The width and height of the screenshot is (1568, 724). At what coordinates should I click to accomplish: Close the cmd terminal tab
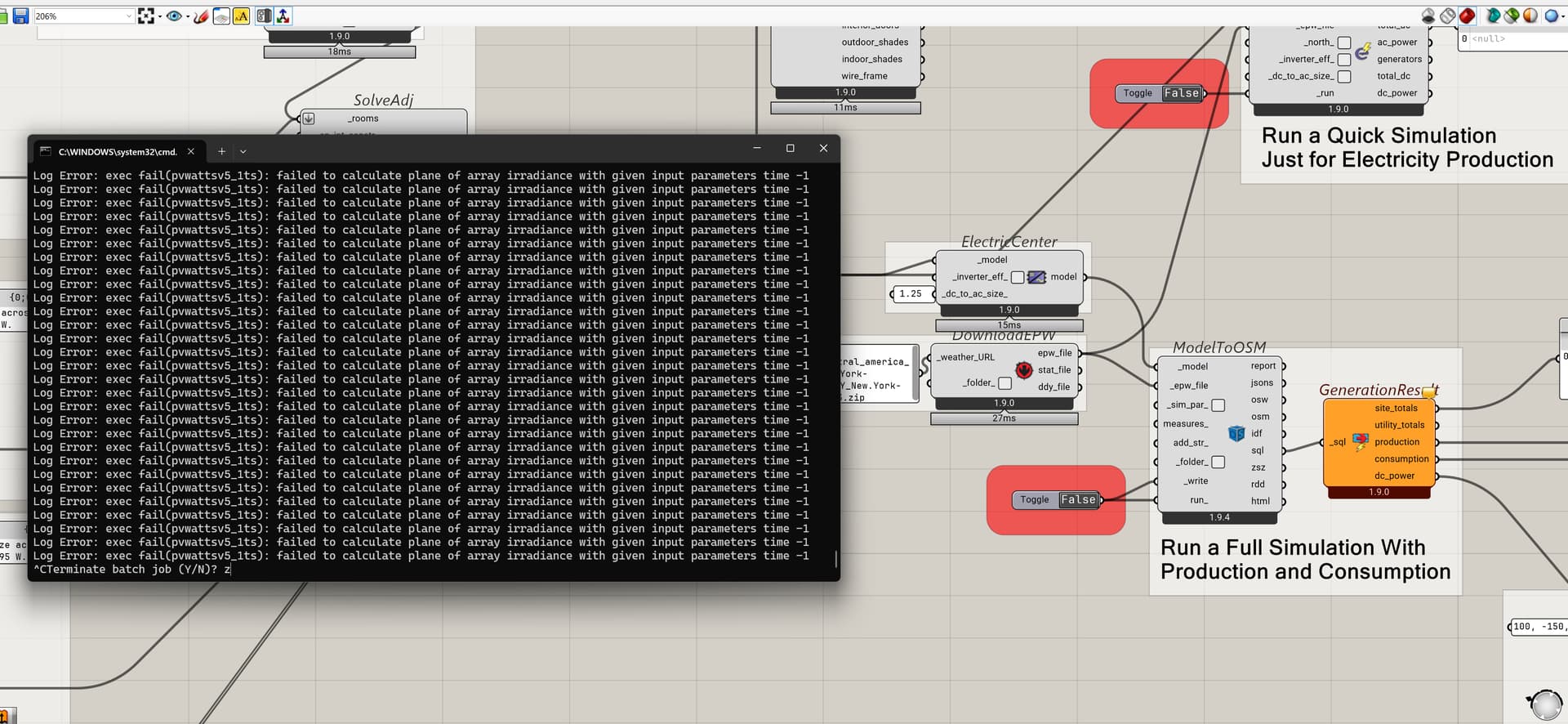point(191,151)
